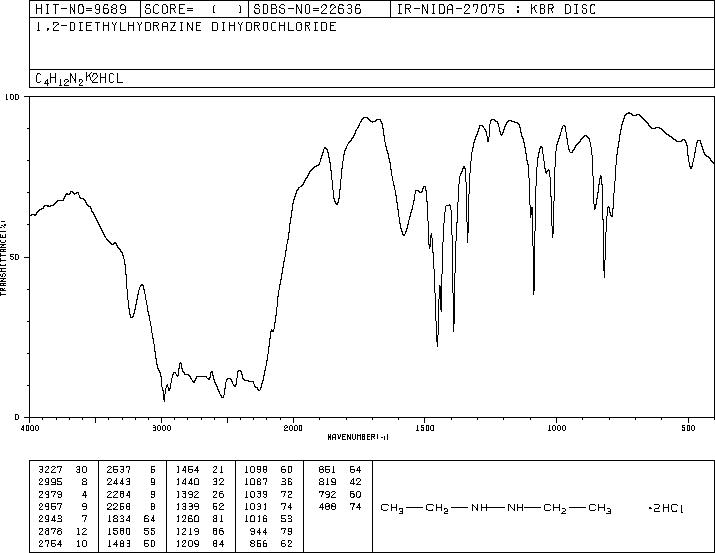715x553 pixels.
Task: Click the 3000 wavenumber axis label
Action: click(x=161, y=428)
